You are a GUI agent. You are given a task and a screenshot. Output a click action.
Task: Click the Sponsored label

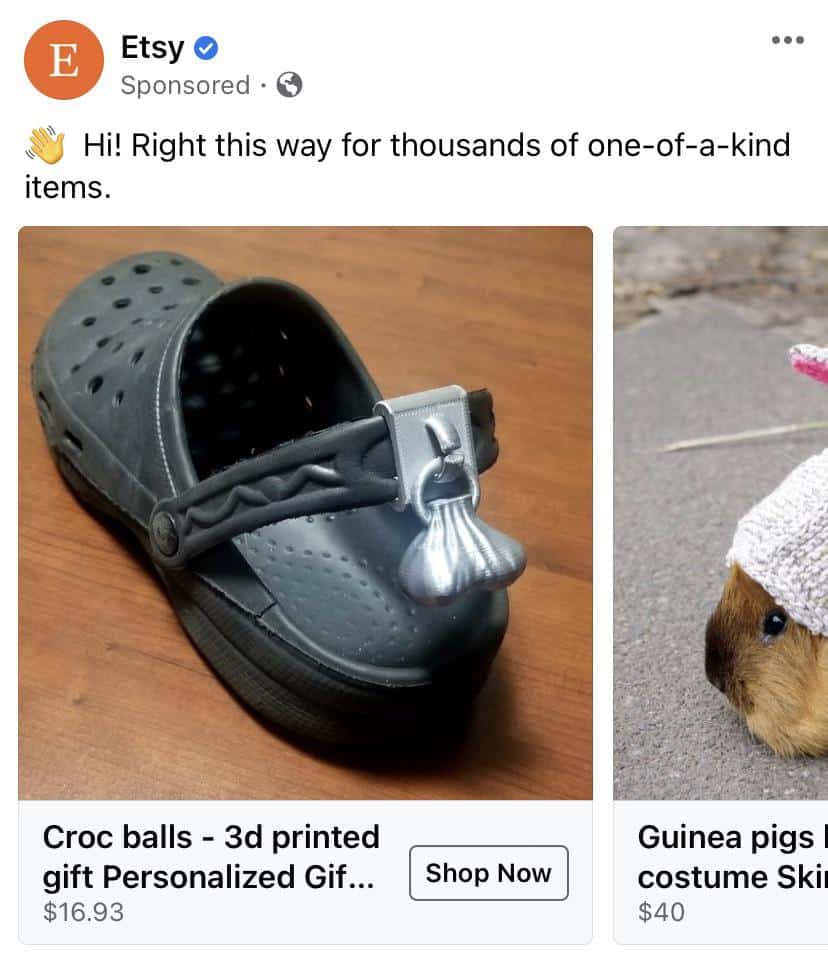click(185, 85)
